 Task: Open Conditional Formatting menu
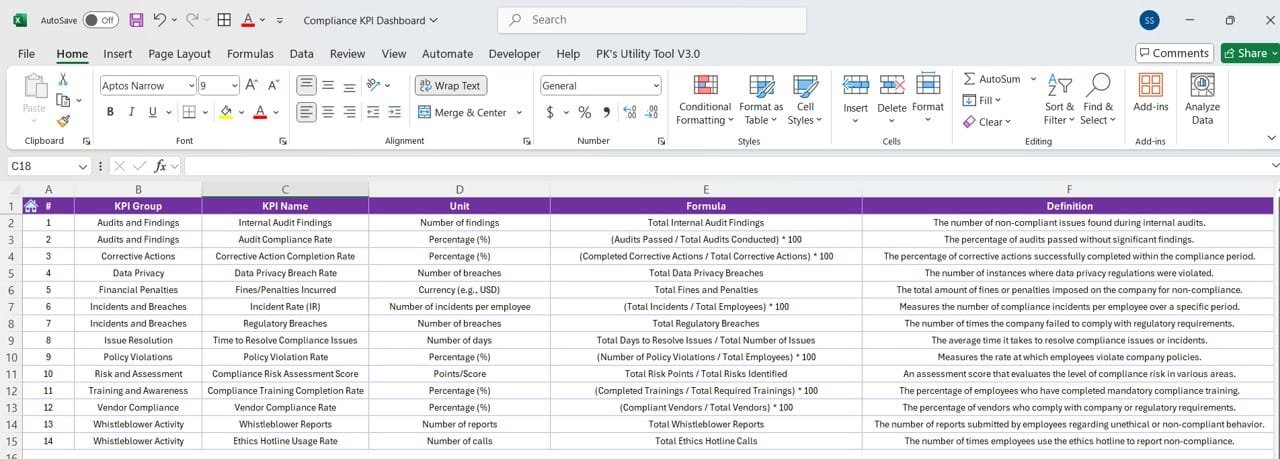(705, 99)
